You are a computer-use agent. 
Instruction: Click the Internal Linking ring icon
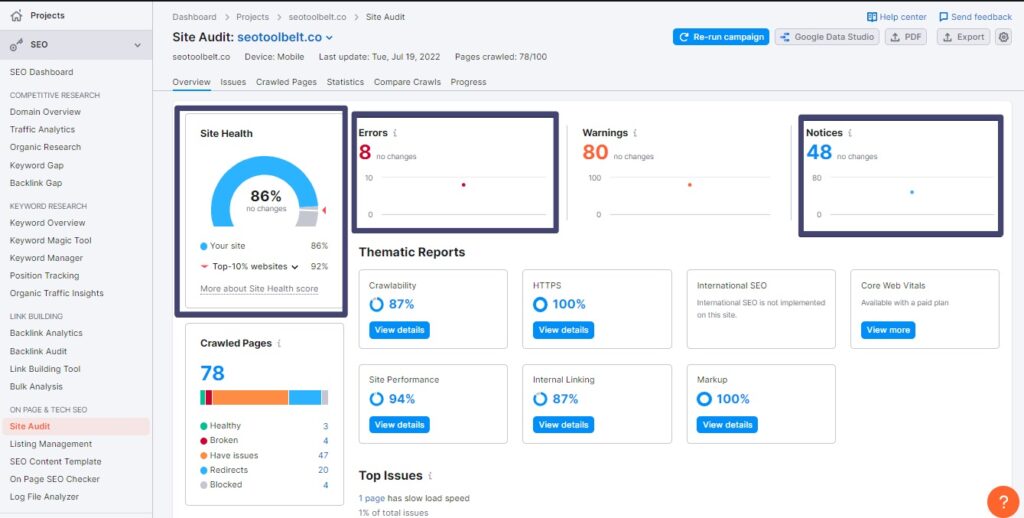540,399
